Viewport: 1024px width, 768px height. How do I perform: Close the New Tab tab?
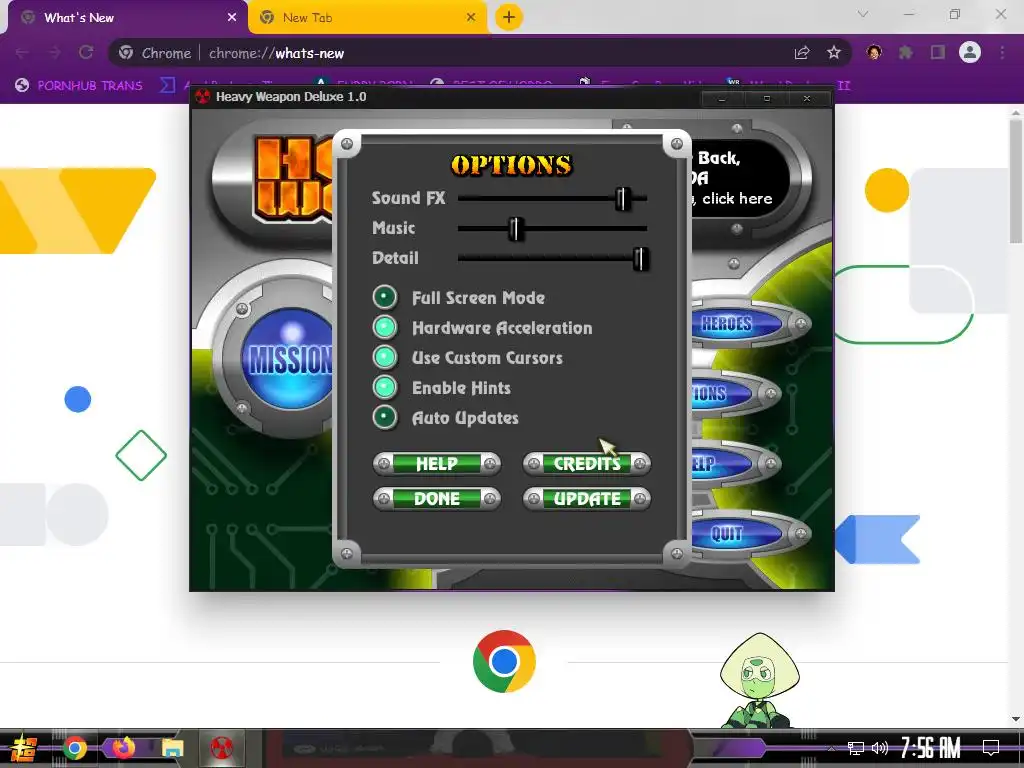pyautogui.click(x=471, y=18)
